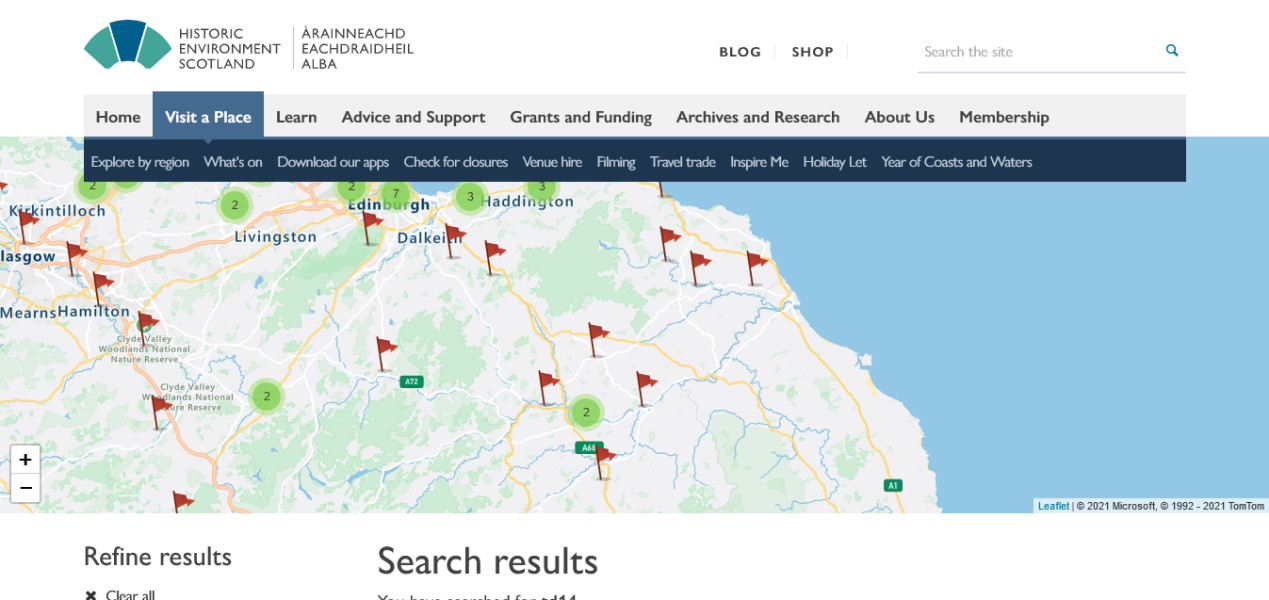The image size is (1269, 600).
Task: Zoom in the map with plus button
Action: [x=25, y=460]
